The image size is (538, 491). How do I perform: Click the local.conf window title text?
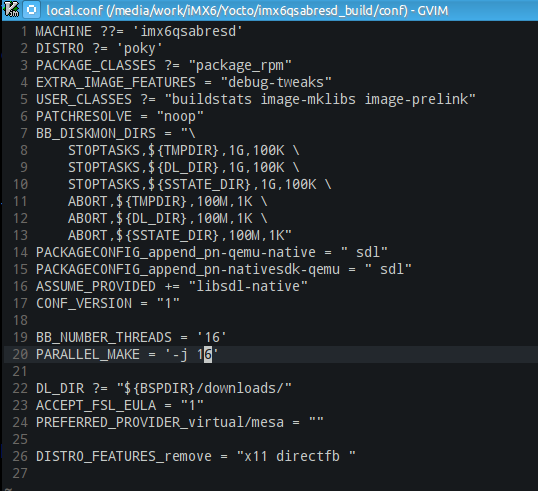click(x=247, y=11)
